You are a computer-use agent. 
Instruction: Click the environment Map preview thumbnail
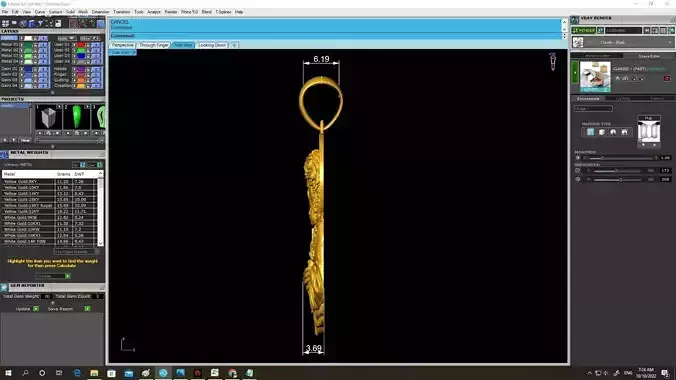coord(648,132)
